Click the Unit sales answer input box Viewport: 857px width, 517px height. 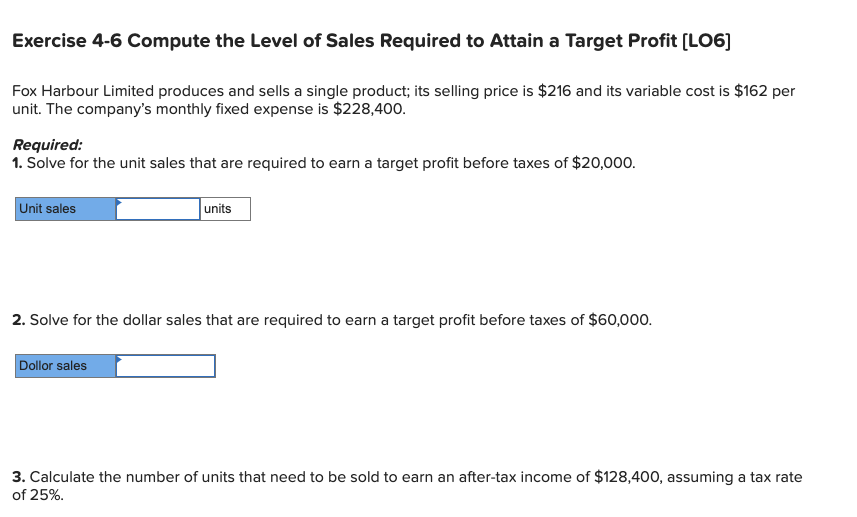[158, 209]
